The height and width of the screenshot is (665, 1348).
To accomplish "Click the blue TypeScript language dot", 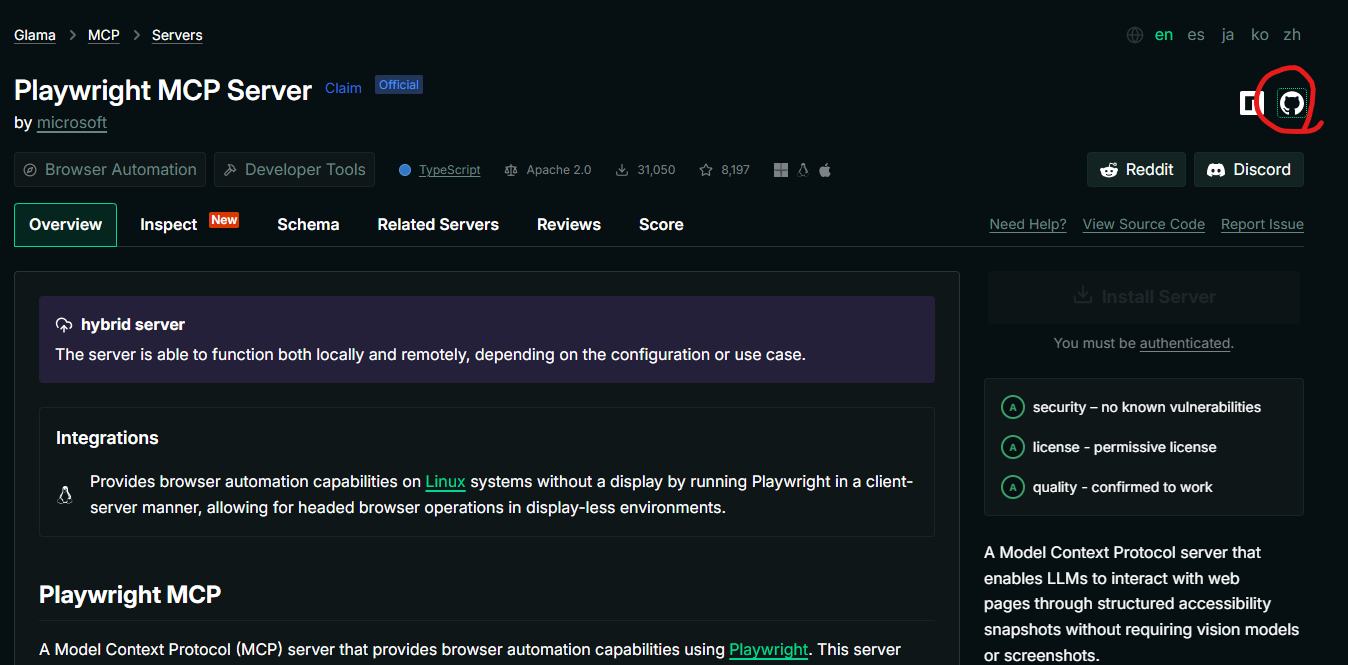I will coord(405,170).
